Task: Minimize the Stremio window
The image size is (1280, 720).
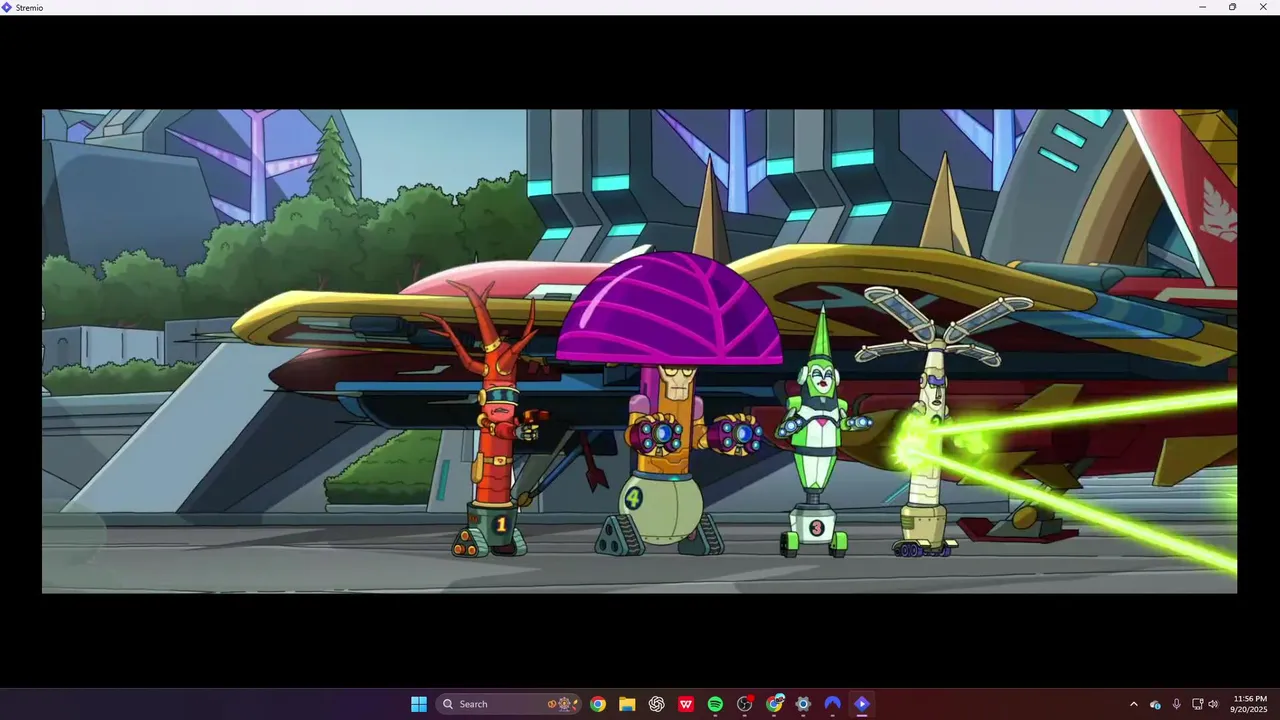Action: 1203,7
